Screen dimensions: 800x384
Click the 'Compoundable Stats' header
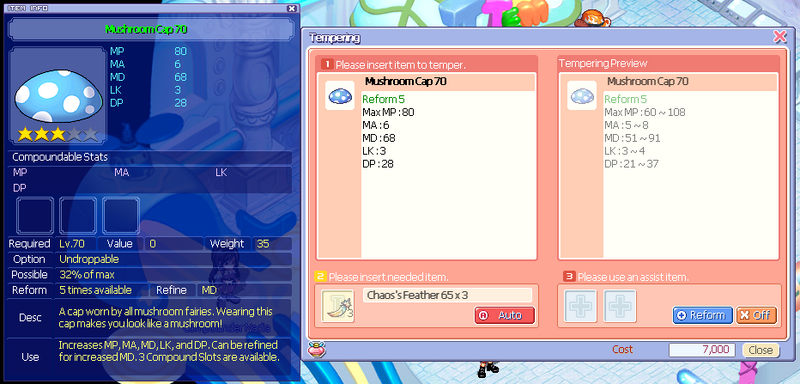(60, 157)
